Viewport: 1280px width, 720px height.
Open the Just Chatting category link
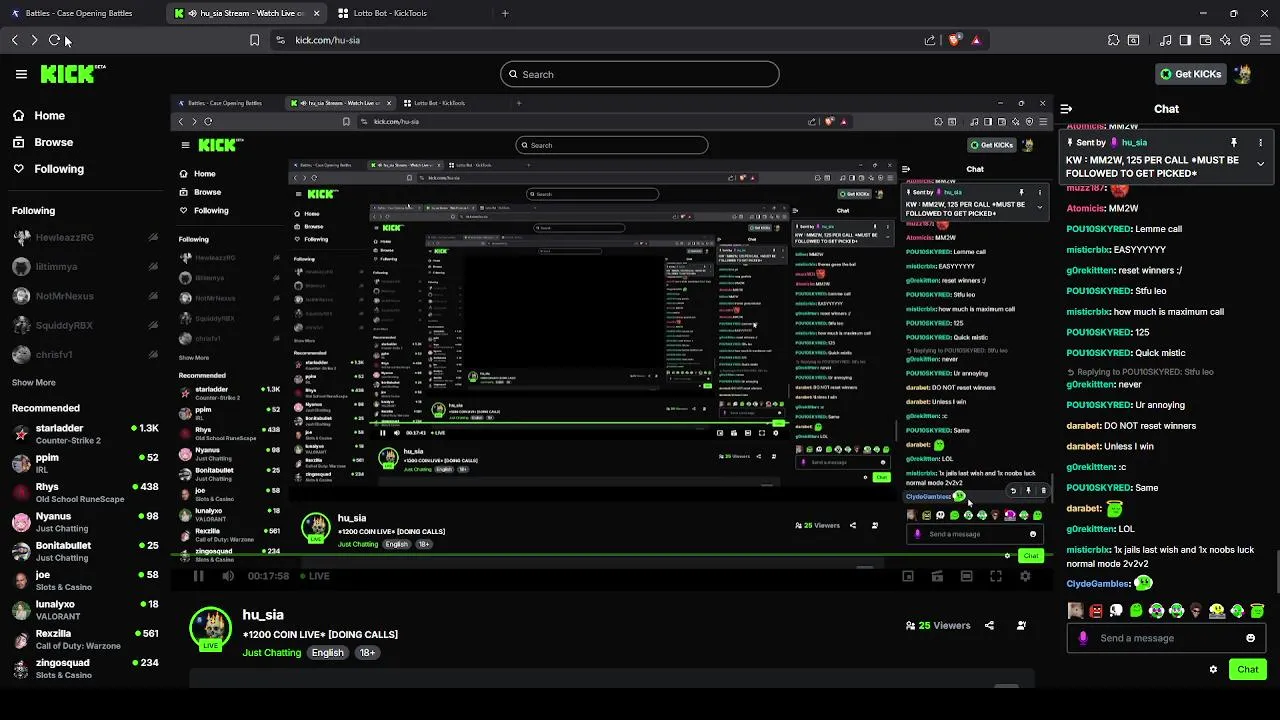(271, 653)
